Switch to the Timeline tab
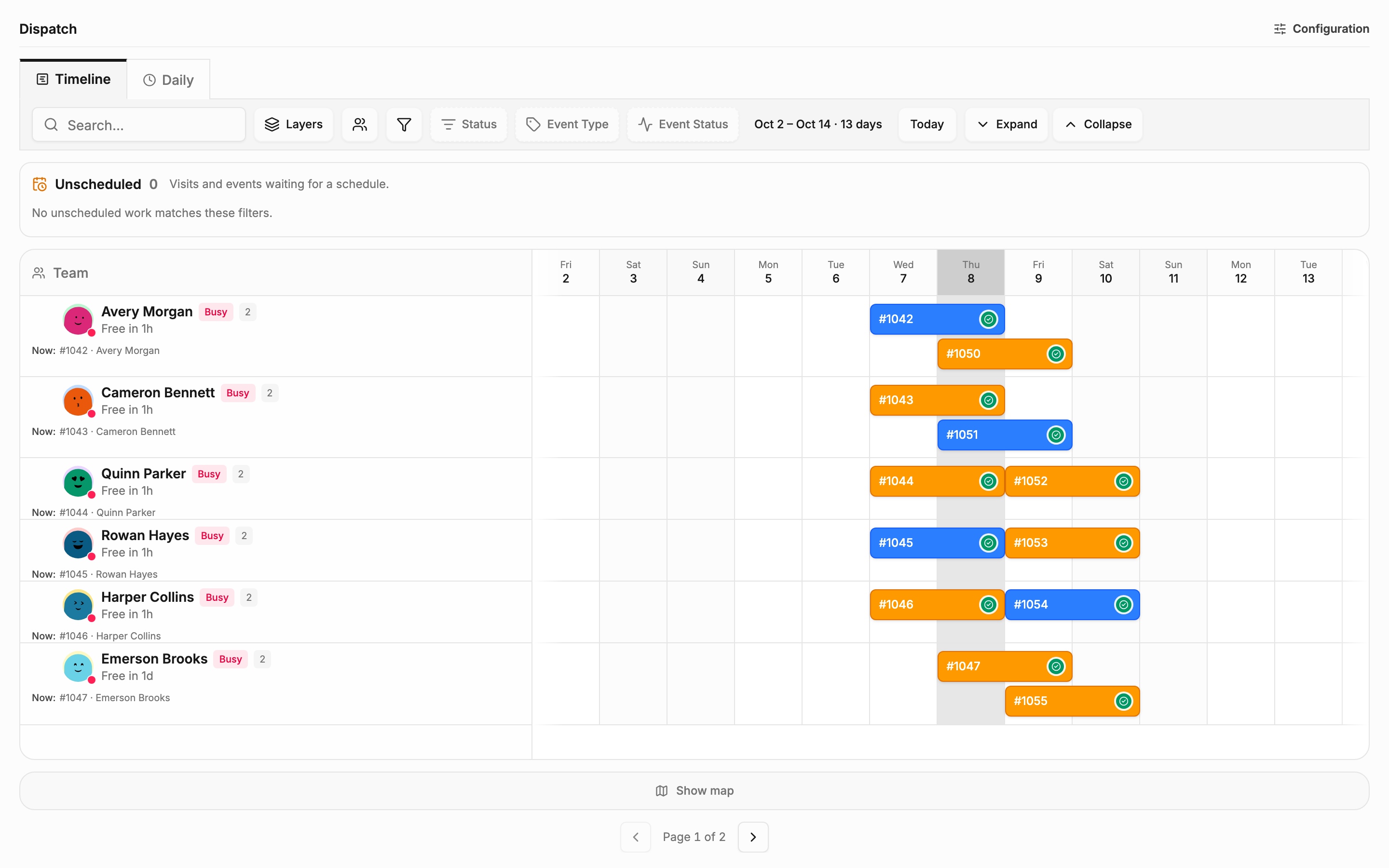This screenshot has width=1389, height=868. pos(73,79)
